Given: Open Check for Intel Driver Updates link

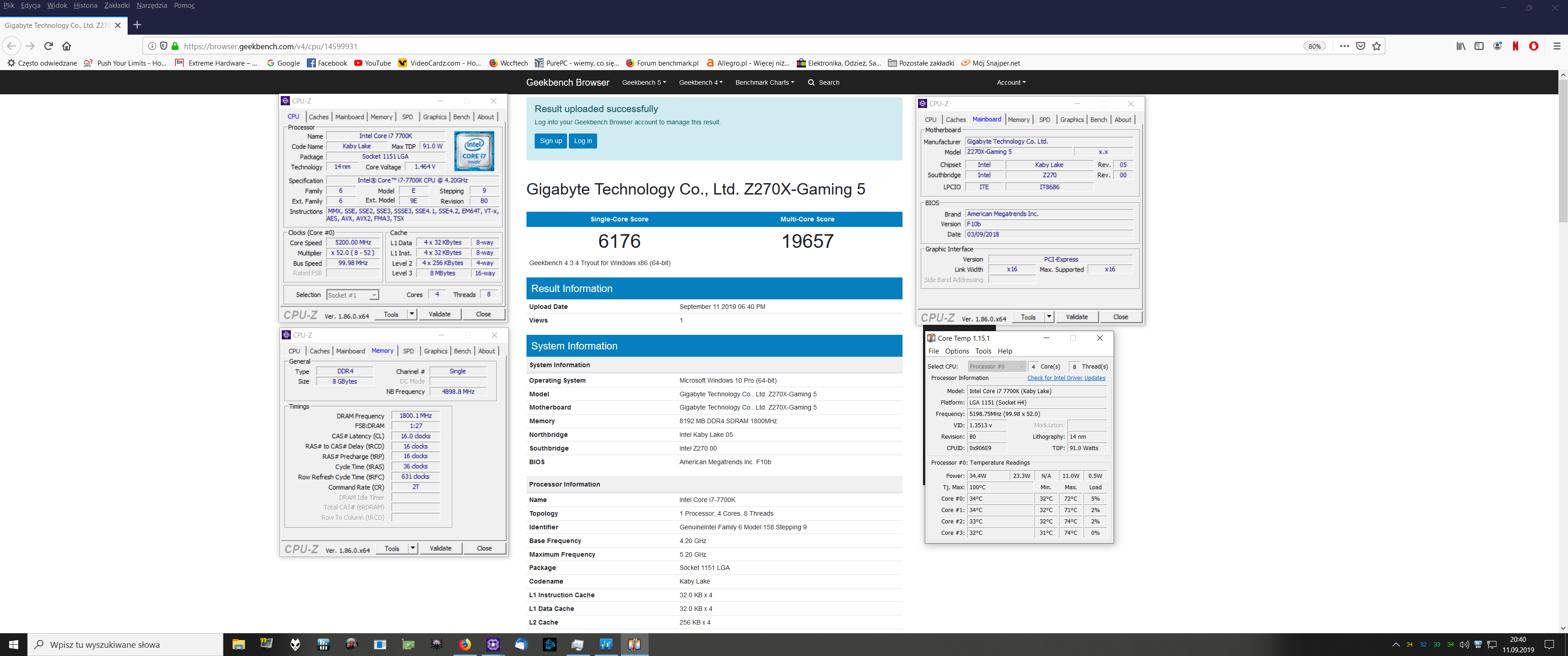Looking at the screenshot, I should (x=1067, y=378).
